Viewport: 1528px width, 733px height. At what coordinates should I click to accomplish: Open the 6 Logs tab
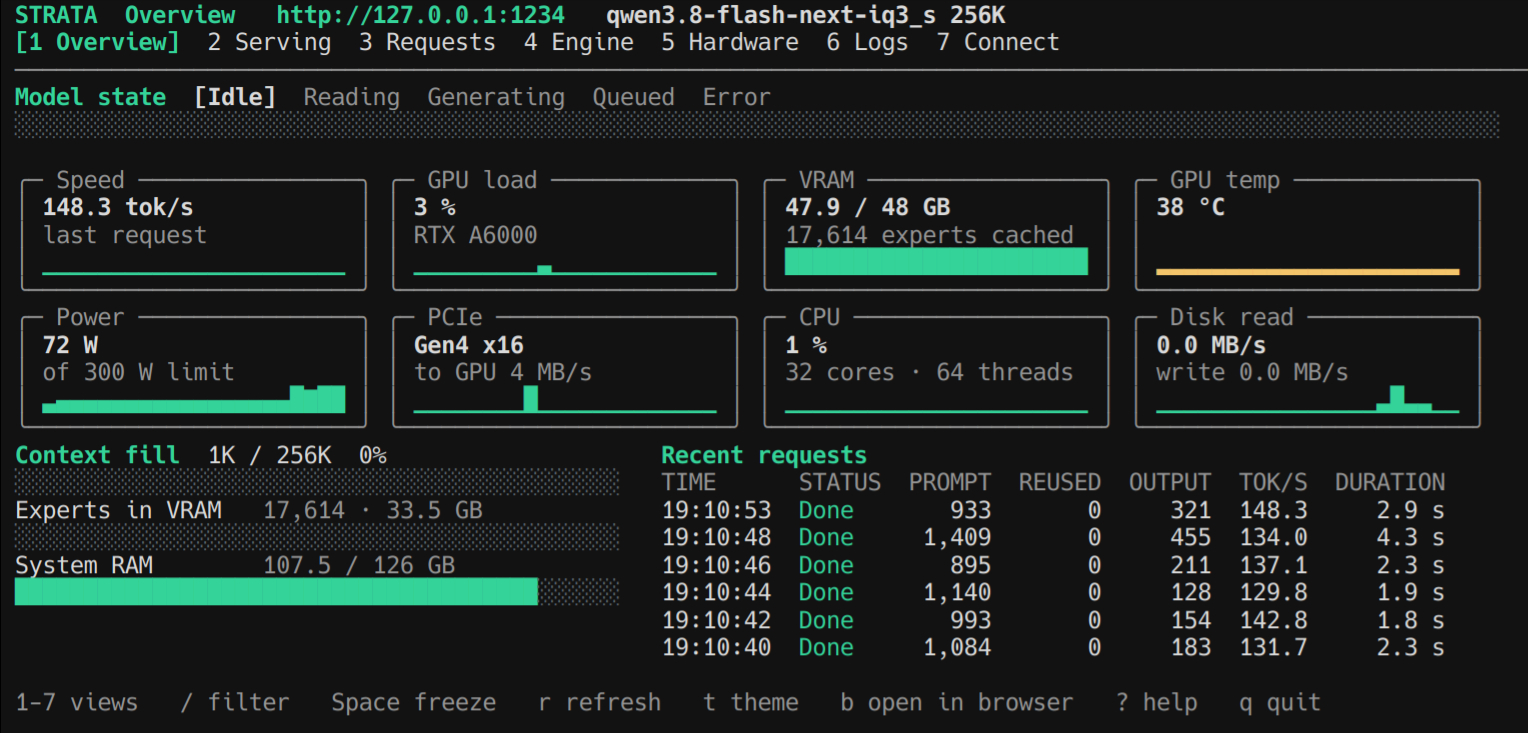tap(867, 42)
